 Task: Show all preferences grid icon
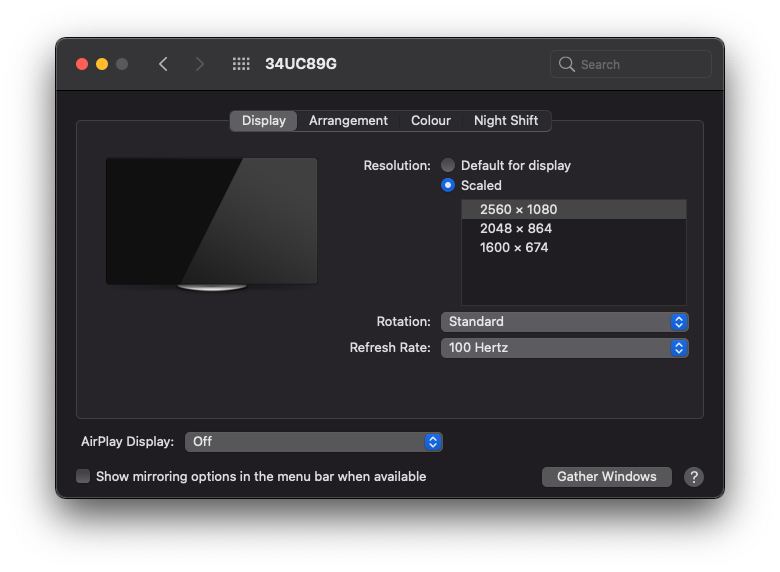(x=241, y=64)
